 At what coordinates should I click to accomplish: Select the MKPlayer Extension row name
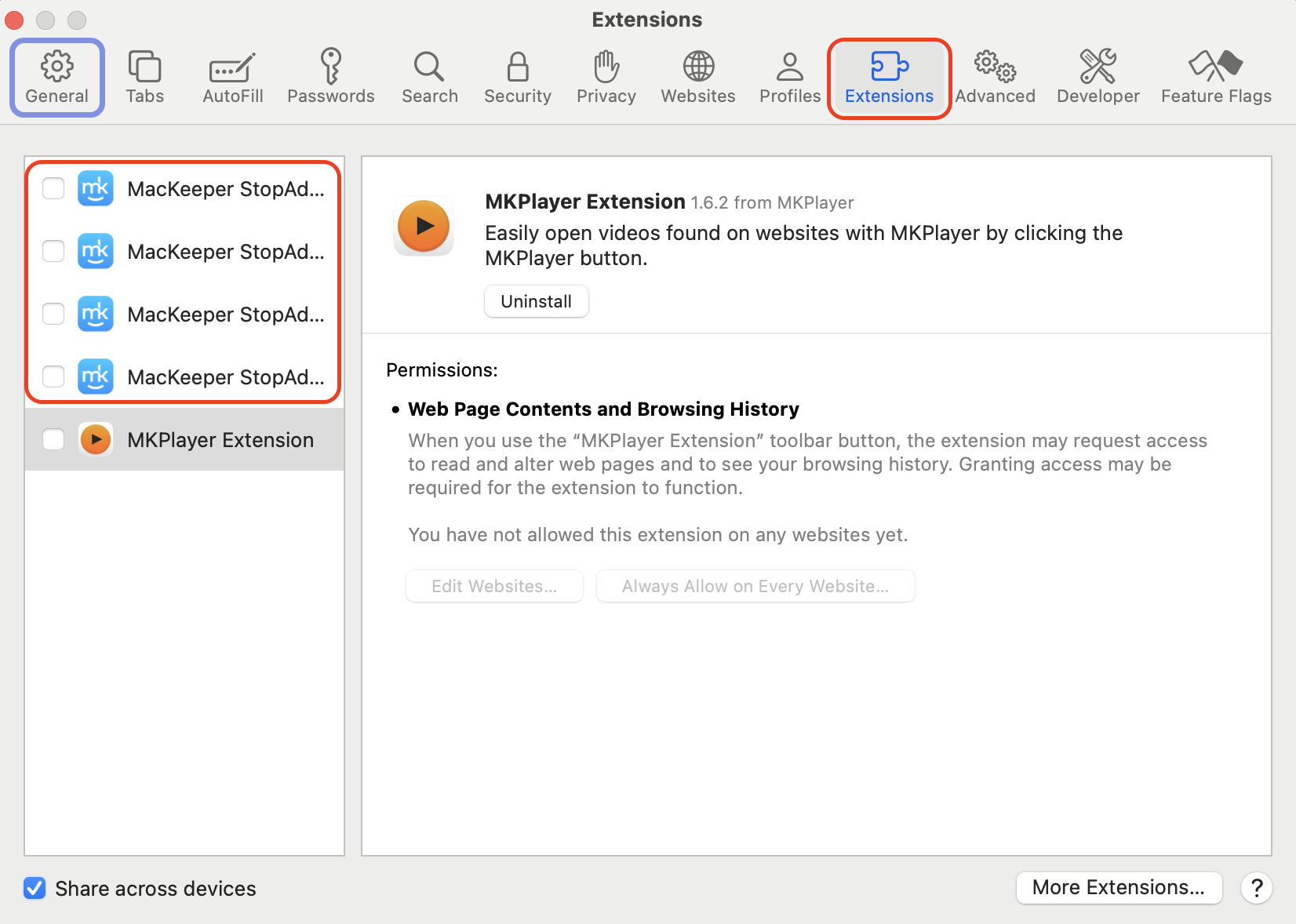click(220, 440)
